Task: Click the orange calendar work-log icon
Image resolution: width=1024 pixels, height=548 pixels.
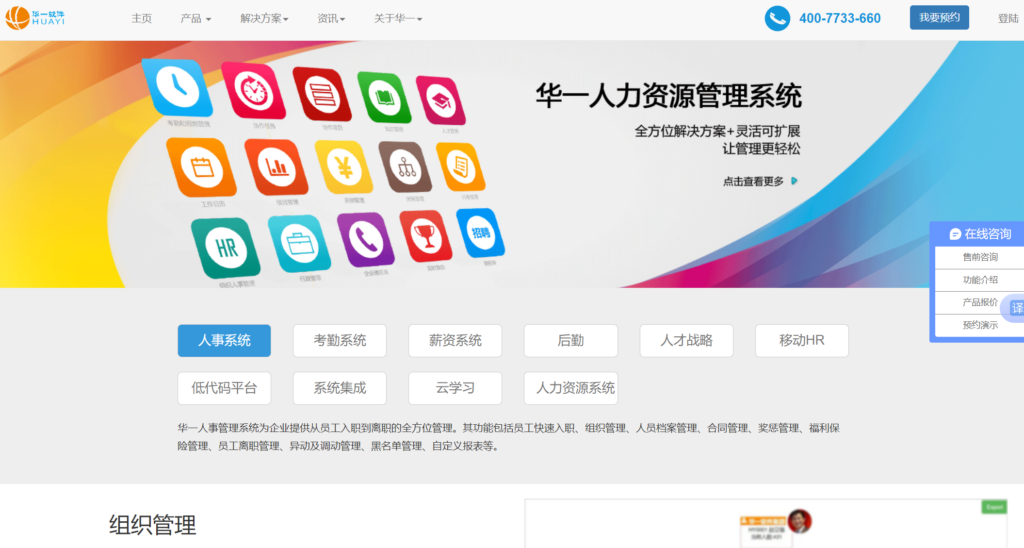Action: 201,168
